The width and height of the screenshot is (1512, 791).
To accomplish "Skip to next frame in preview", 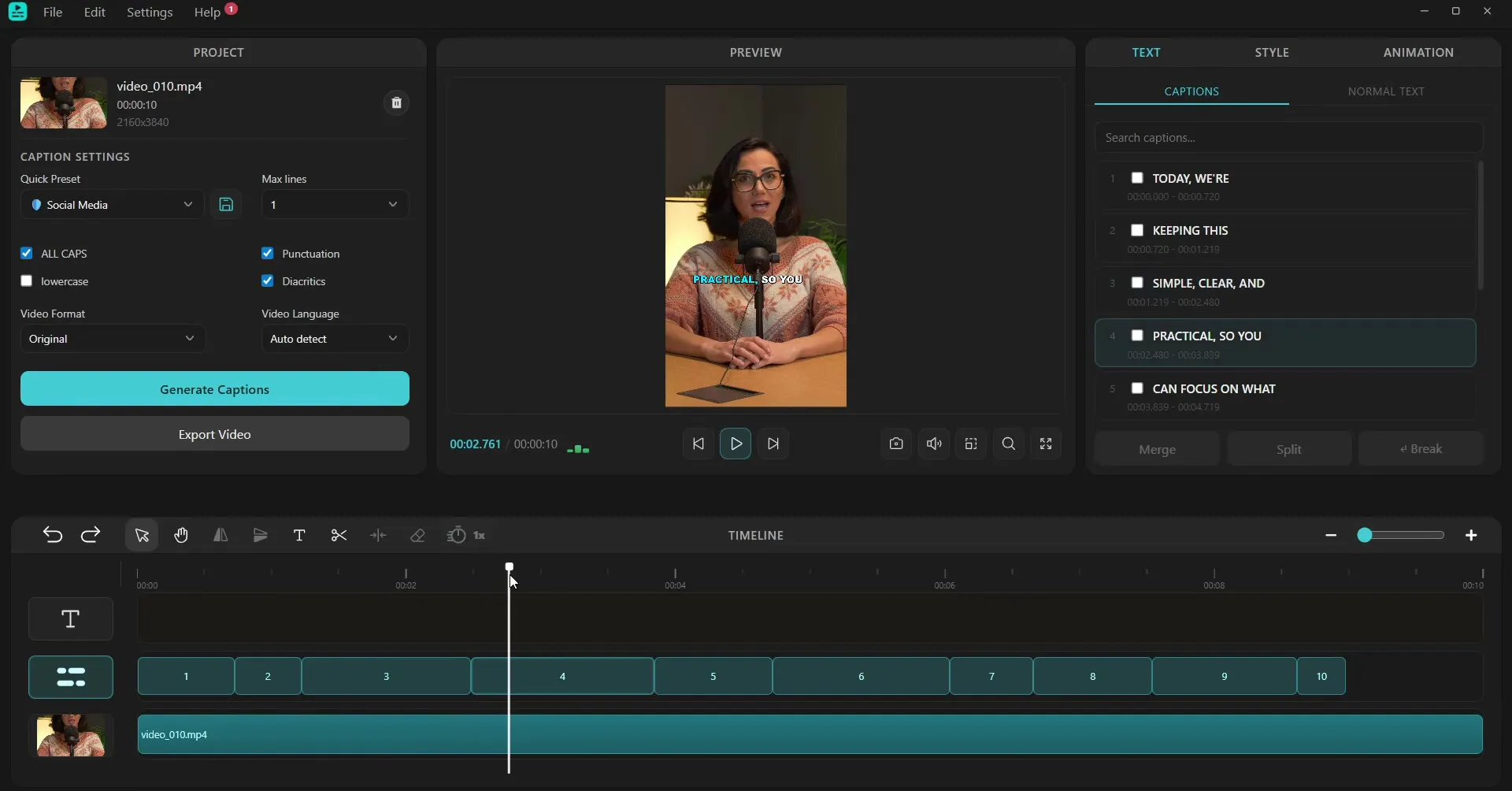I will (x=773, y=444).
